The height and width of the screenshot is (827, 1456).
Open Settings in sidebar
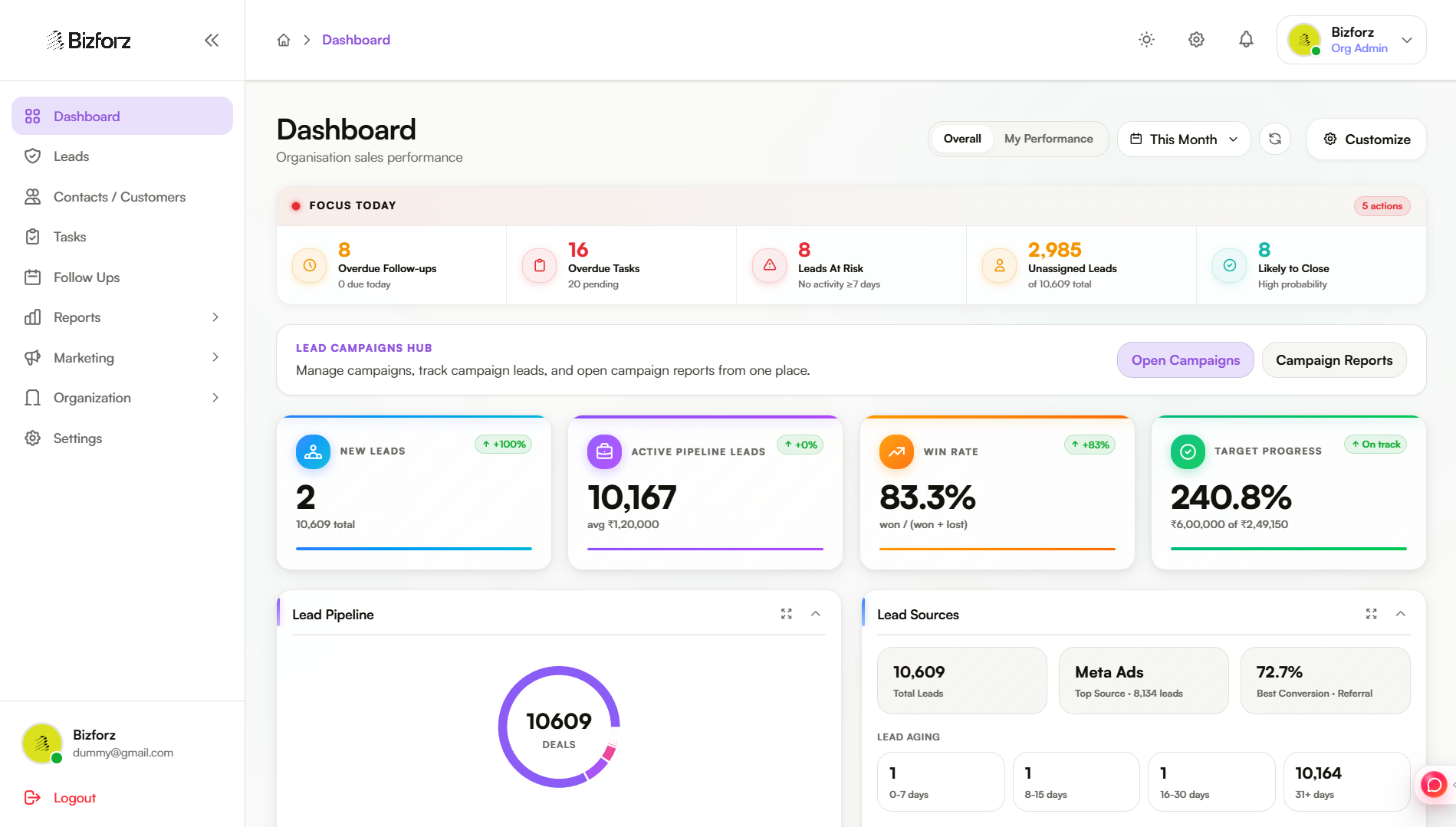tap(122, 438)
